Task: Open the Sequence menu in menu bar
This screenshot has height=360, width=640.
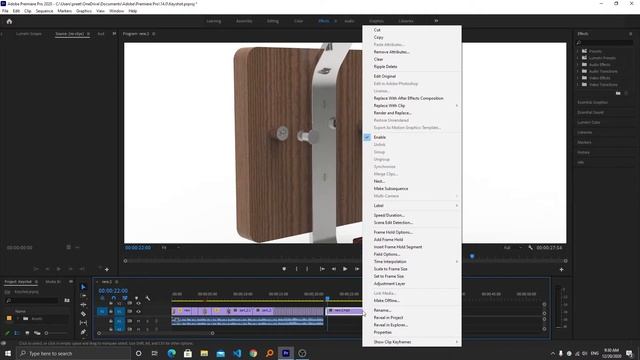Action: coord(44,11)
